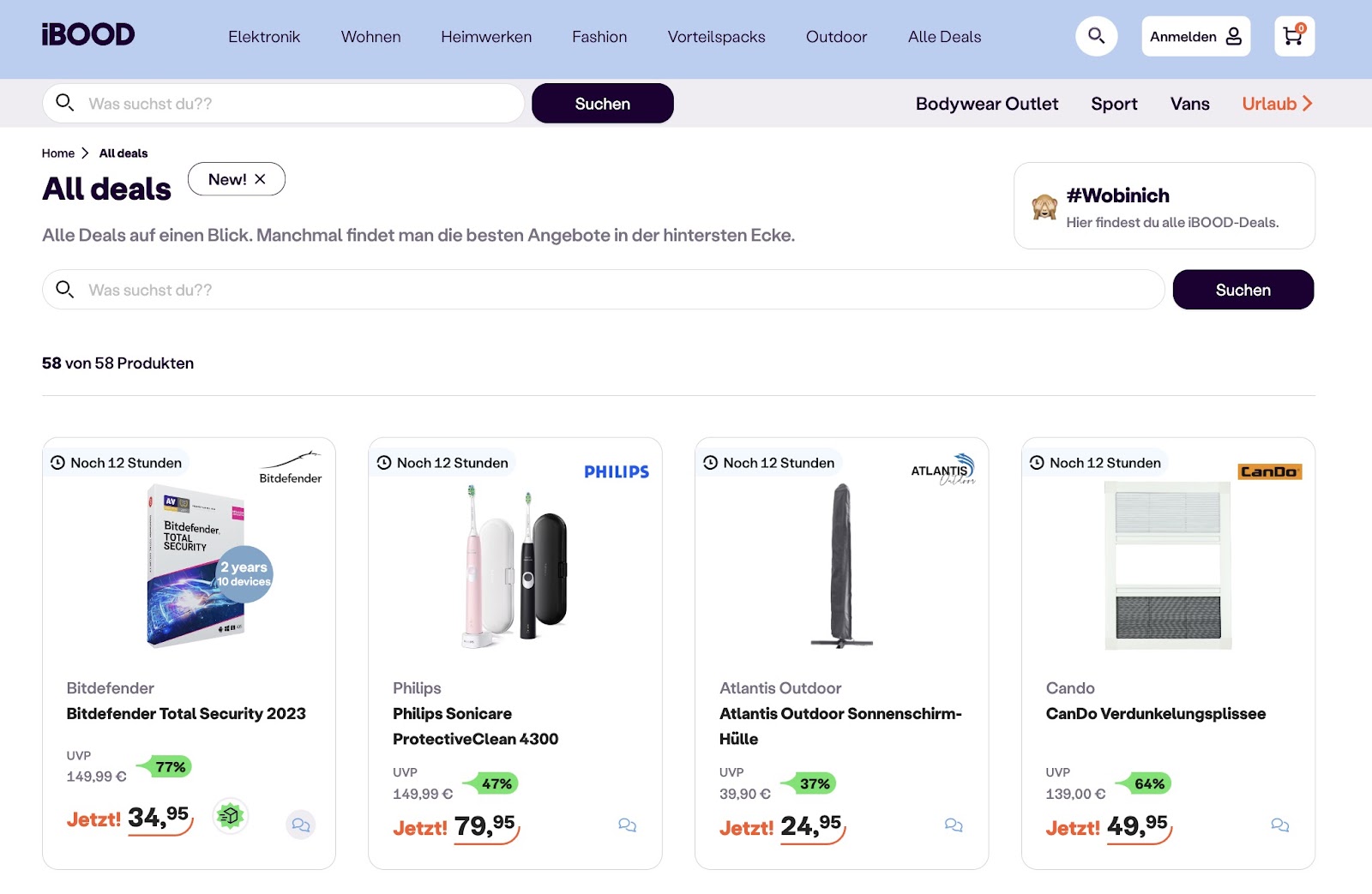Click the Suchen button beside deals search
The width and height of the screenshot is (1372, 894).
[x=1243, y=290]
